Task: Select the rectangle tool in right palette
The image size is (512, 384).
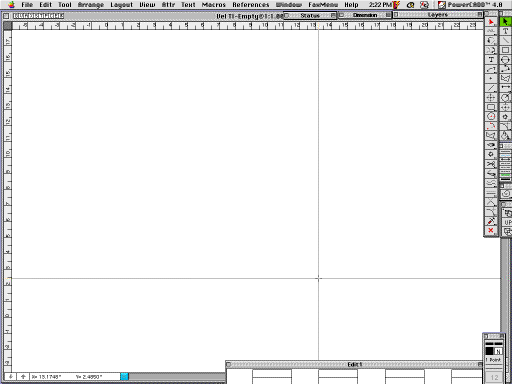Action: (x=505, y=50)
